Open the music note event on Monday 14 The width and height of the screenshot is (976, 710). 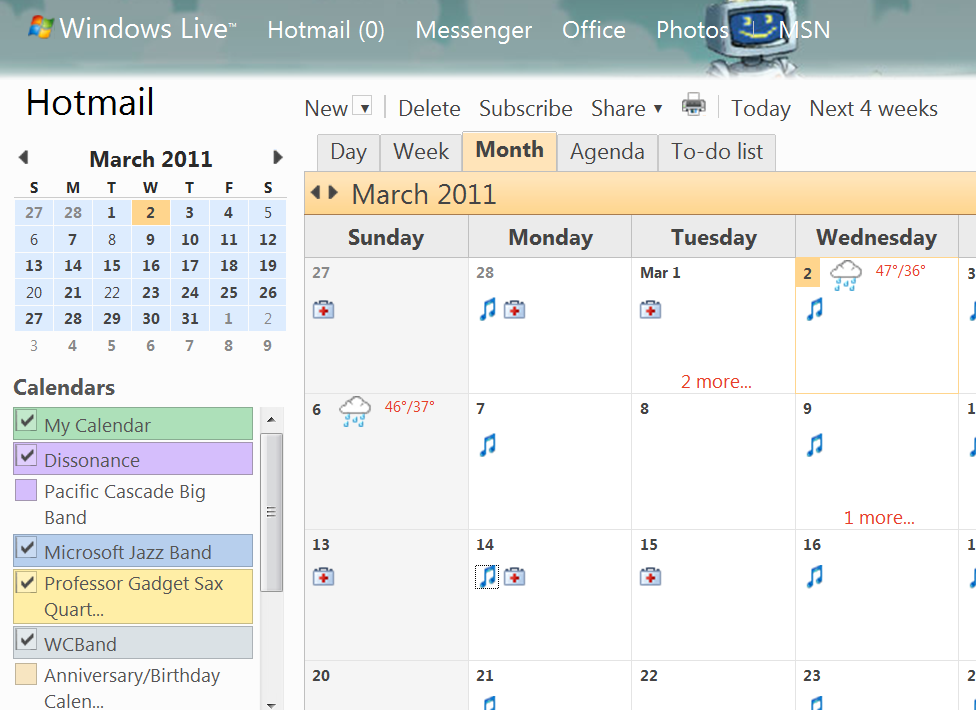point(487,577)
